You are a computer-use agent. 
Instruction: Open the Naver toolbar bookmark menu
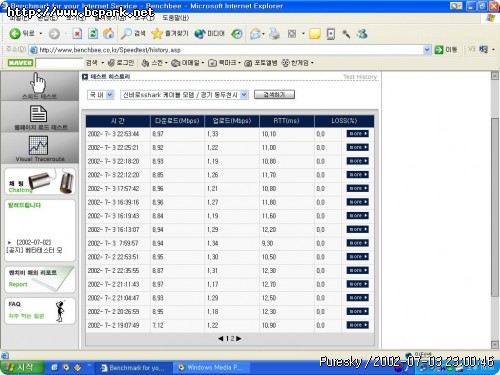[224, 63]
